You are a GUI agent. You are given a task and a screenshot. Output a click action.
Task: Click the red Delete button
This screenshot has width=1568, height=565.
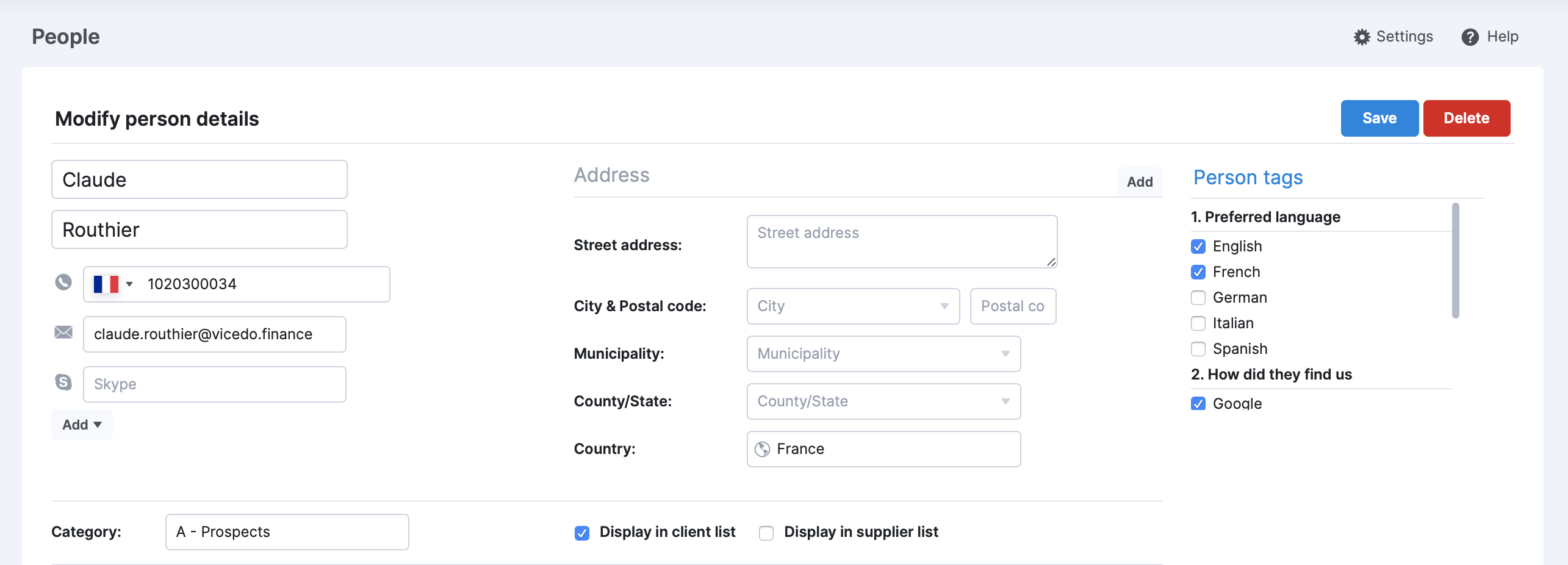point(1467,118)
